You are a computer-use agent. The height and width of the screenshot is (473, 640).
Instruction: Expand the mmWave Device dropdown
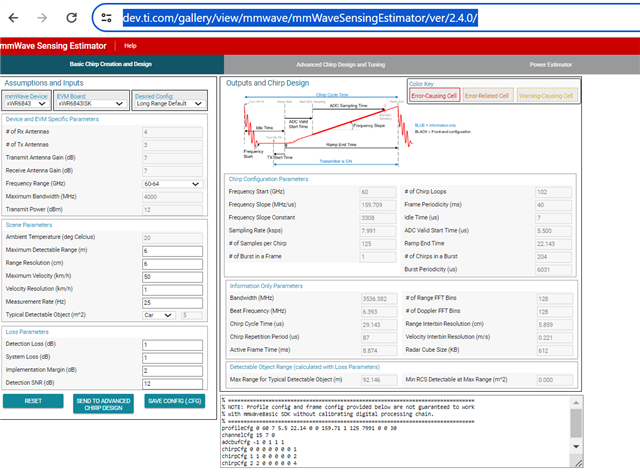point(27,104)
